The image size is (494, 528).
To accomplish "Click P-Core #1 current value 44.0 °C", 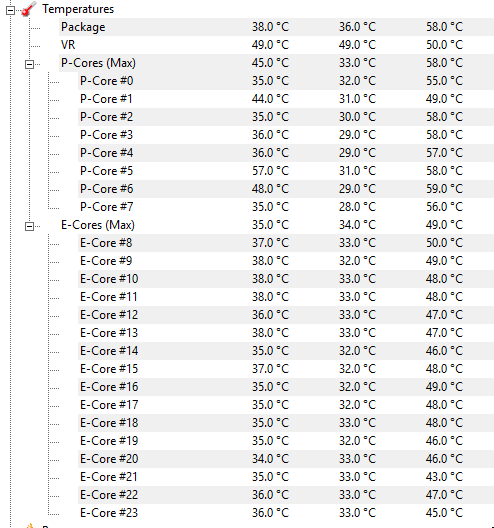I will [270, 99].
